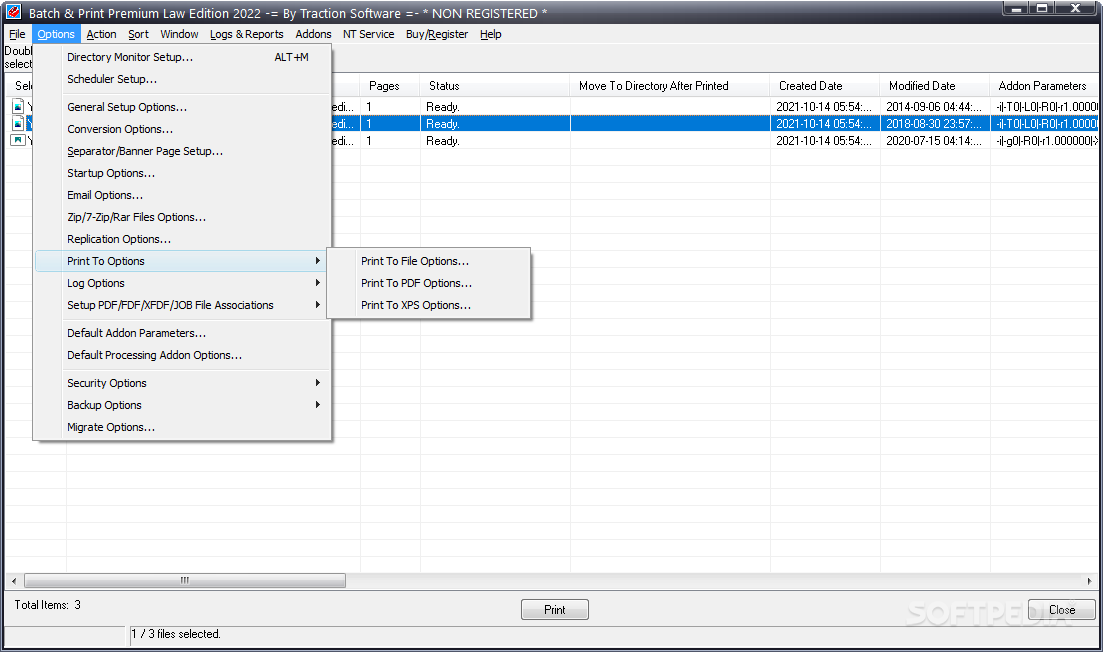This screenshot has width=1103, height=652.
Task: Click addon parameters cell starting -i|-g0|-R0
Action: point(1045,141)
